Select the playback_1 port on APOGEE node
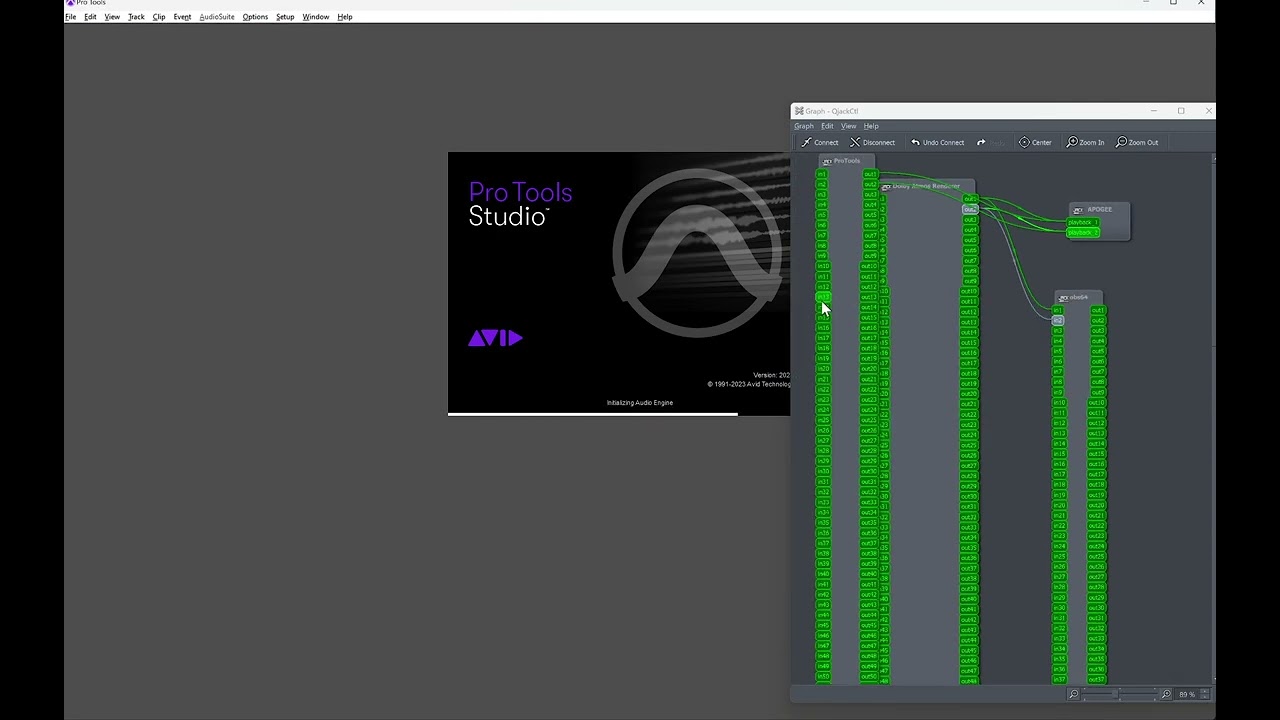This screenshot has height=720, width=1280. [x=1083, y=222]
